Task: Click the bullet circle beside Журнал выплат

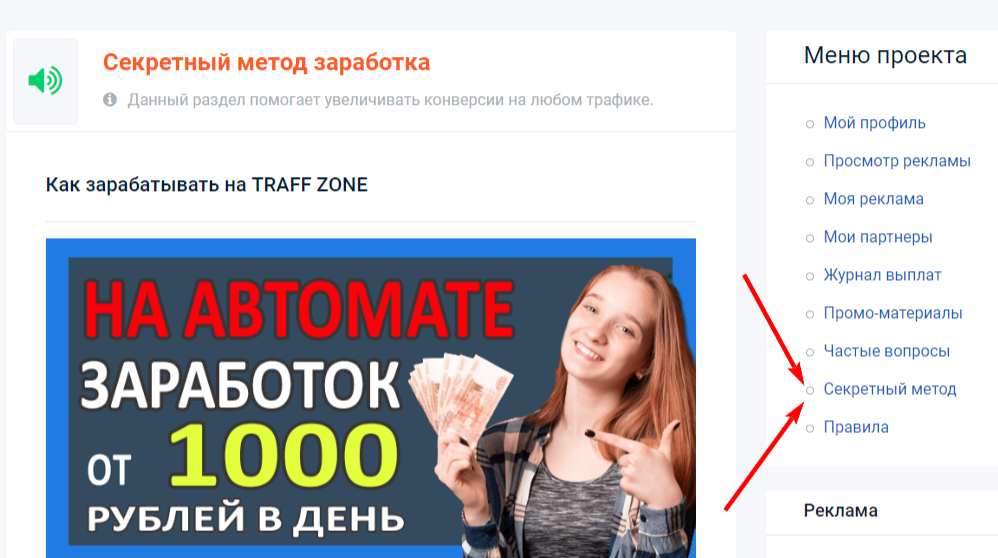Action: 810,276
